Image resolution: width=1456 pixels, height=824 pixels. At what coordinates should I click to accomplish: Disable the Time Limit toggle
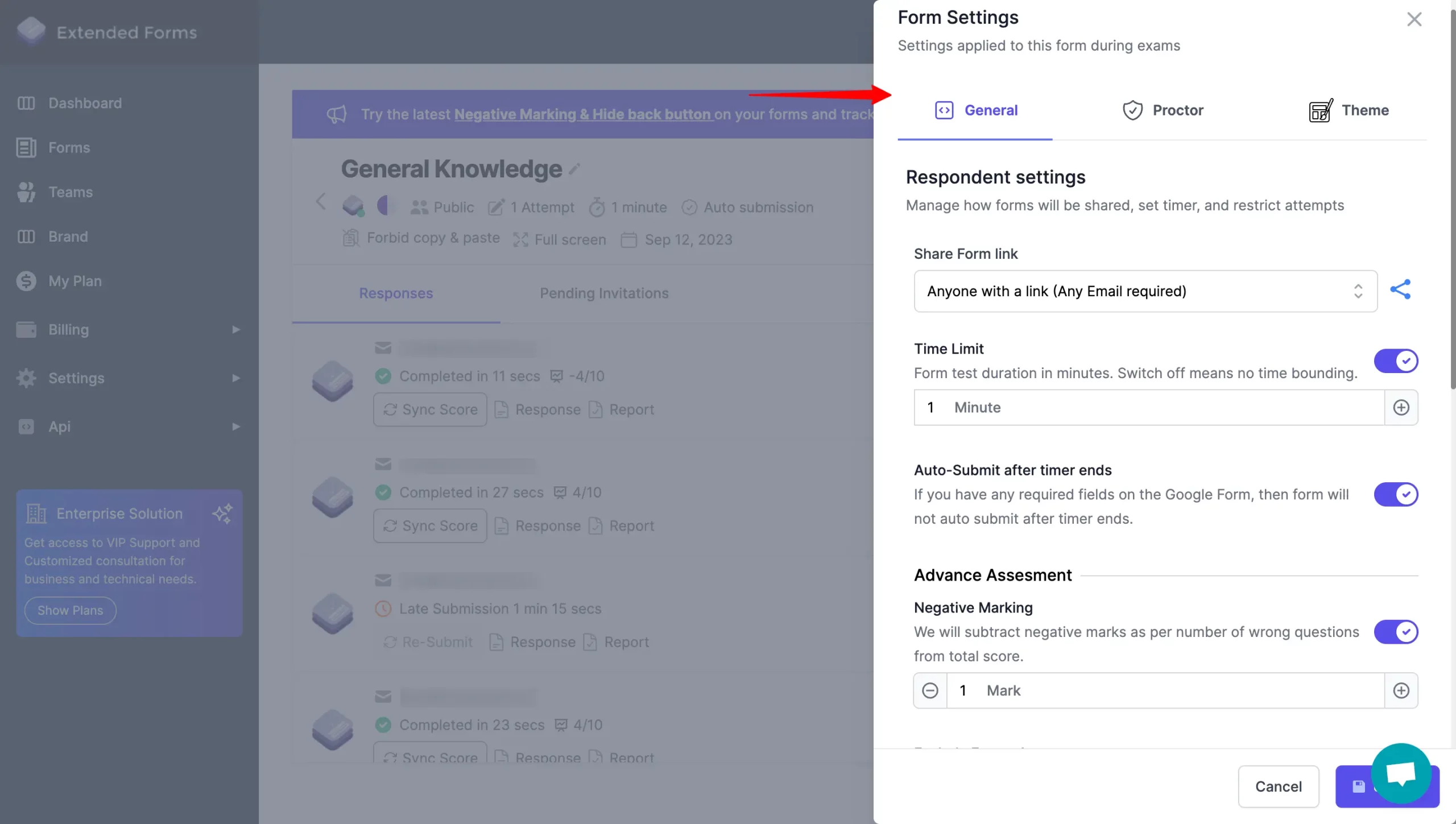1395,361
